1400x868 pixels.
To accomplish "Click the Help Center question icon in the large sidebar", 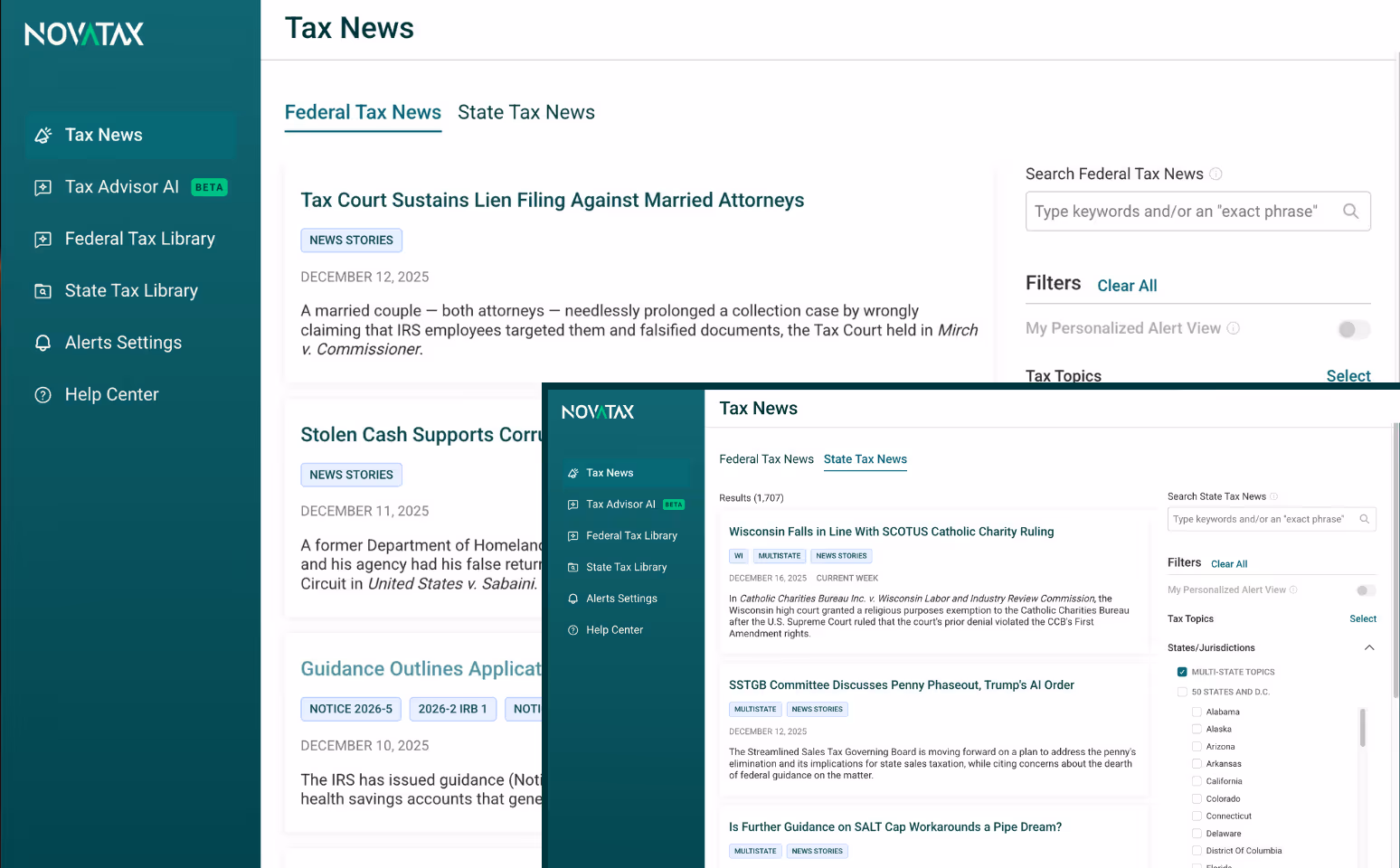I will (x=43, y=395).
